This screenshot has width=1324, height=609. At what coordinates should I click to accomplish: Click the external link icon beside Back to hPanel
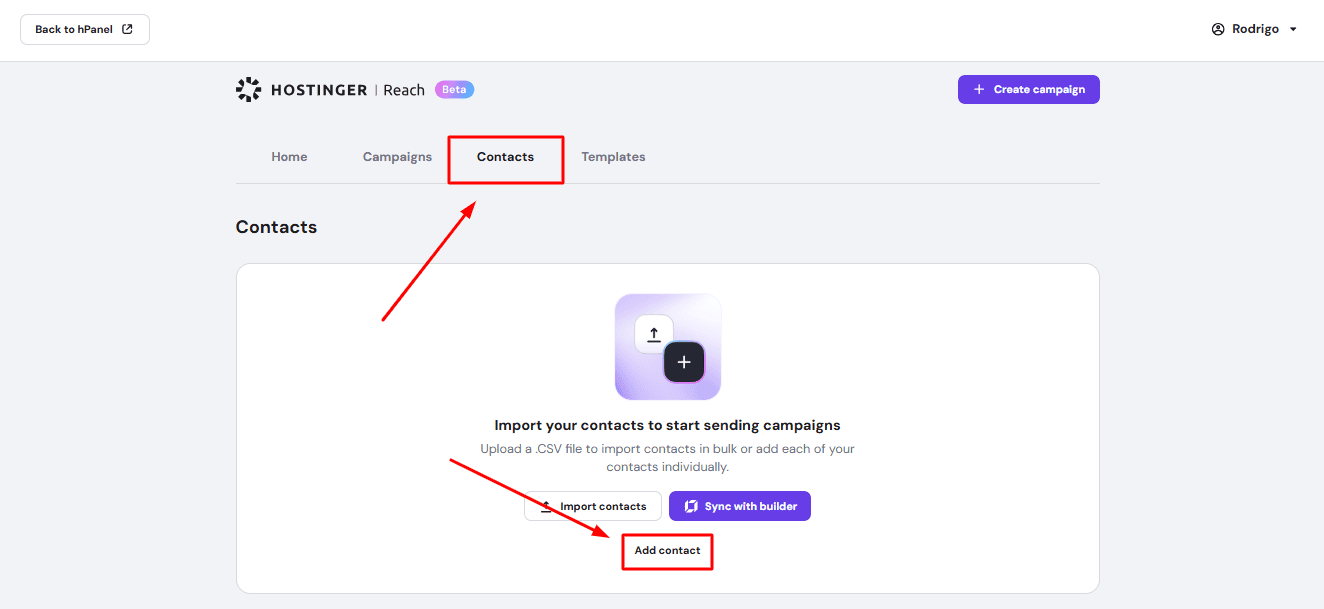(127, 29)
